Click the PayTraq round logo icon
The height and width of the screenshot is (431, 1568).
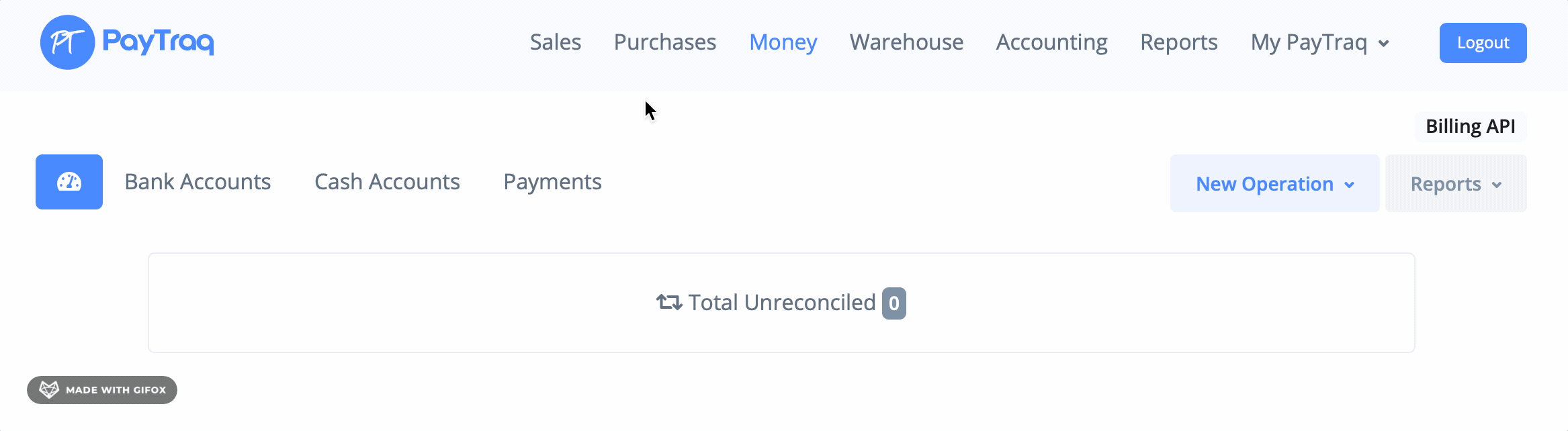(67, 42)
